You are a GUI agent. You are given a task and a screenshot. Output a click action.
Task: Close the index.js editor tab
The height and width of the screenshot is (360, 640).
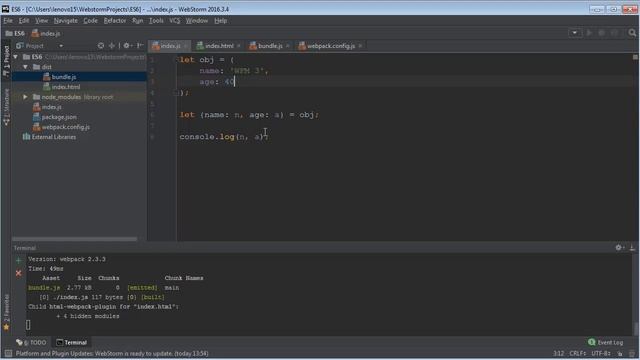(x=186, y=46)
